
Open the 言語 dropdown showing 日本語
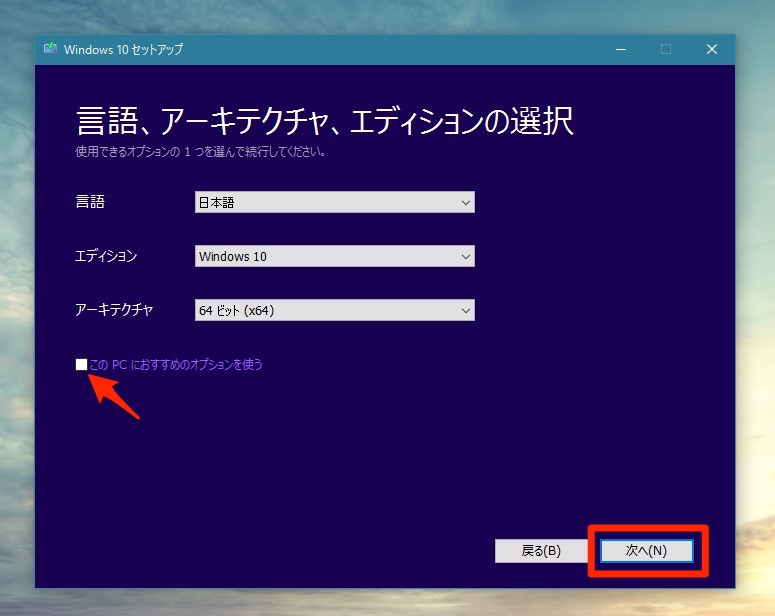point(335,202)
